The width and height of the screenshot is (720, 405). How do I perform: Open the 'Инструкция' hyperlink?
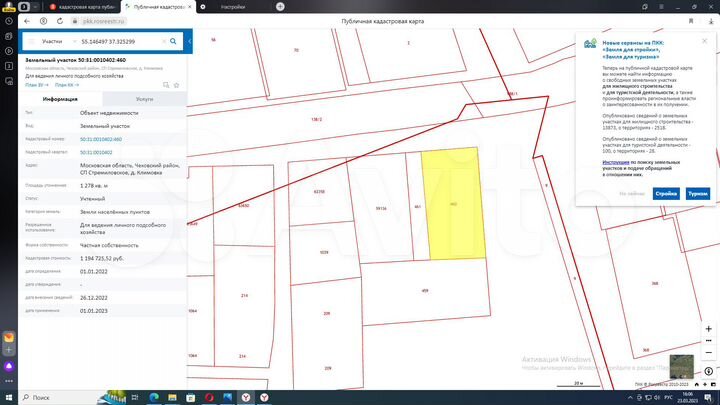tap(616, 161)
